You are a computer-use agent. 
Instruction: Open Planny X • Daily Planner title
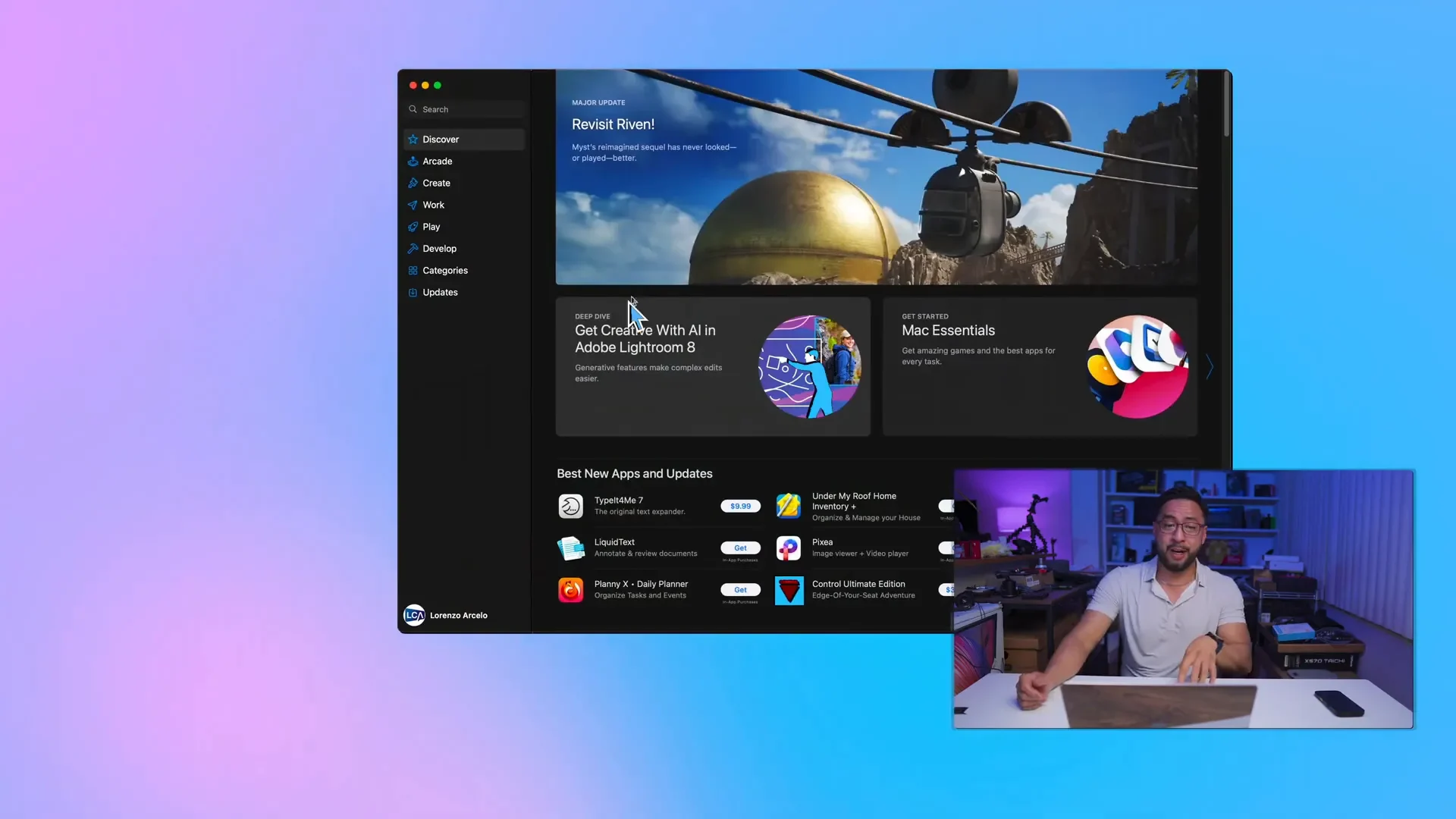click(x=641, y=584)
